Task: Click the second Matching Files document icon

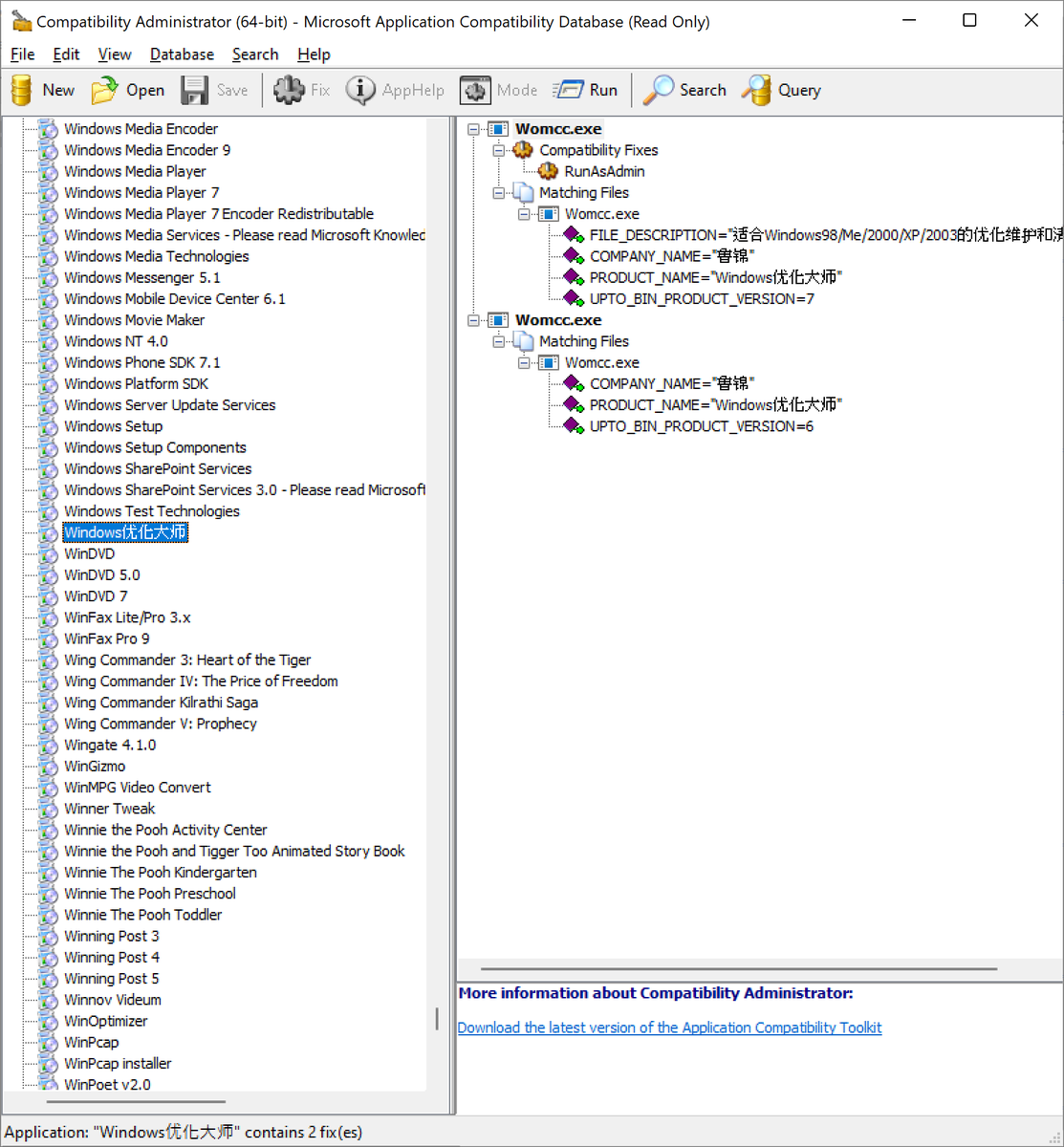Action: pos(523,341)
